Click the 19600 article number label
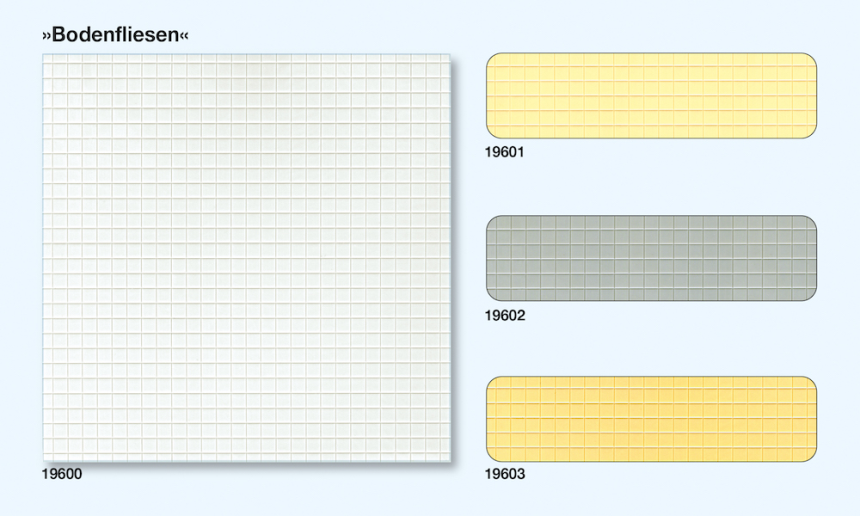860x516 pixels. [x=62, y=474]
